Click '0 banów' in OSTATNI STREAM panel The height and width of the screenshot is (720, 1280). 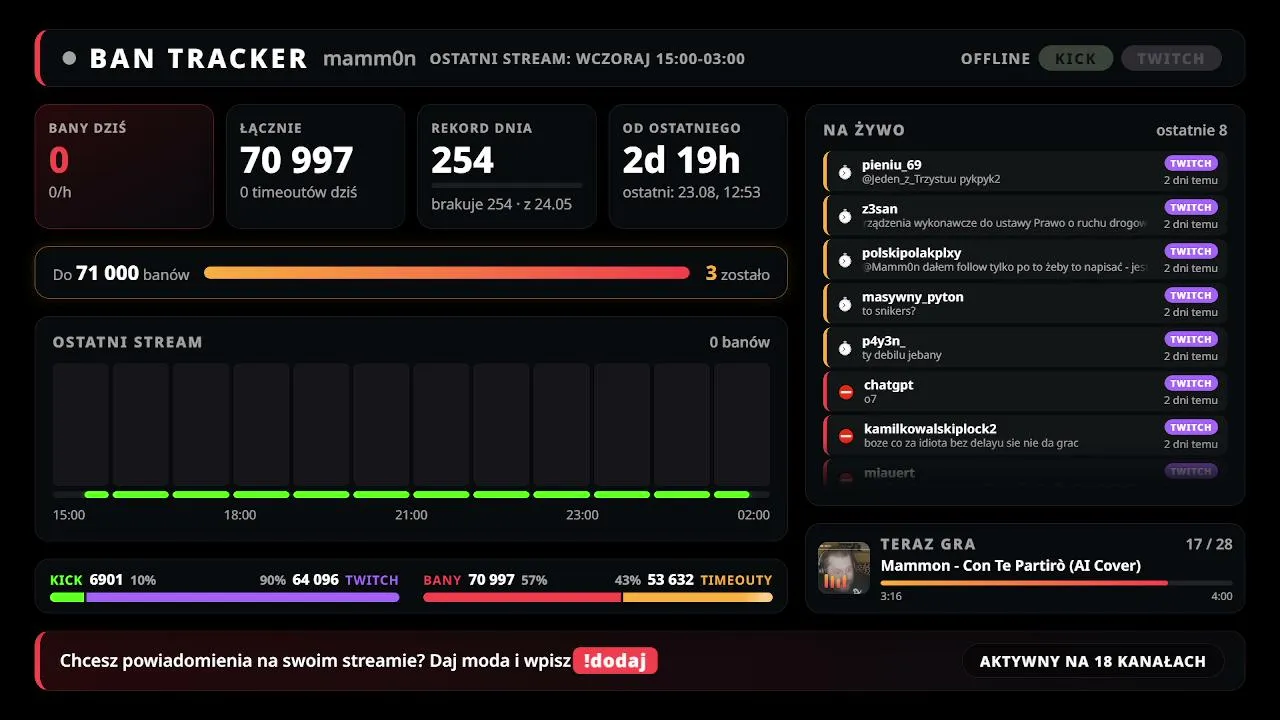pyautogui.click(x=740, y=342)
